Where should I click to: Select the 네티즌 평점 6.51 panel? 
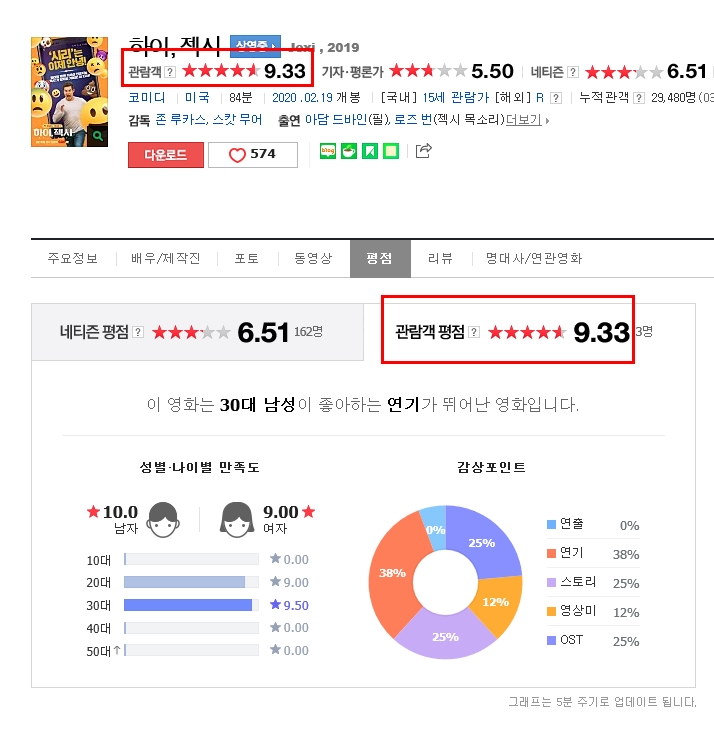[x=197, y=332]
